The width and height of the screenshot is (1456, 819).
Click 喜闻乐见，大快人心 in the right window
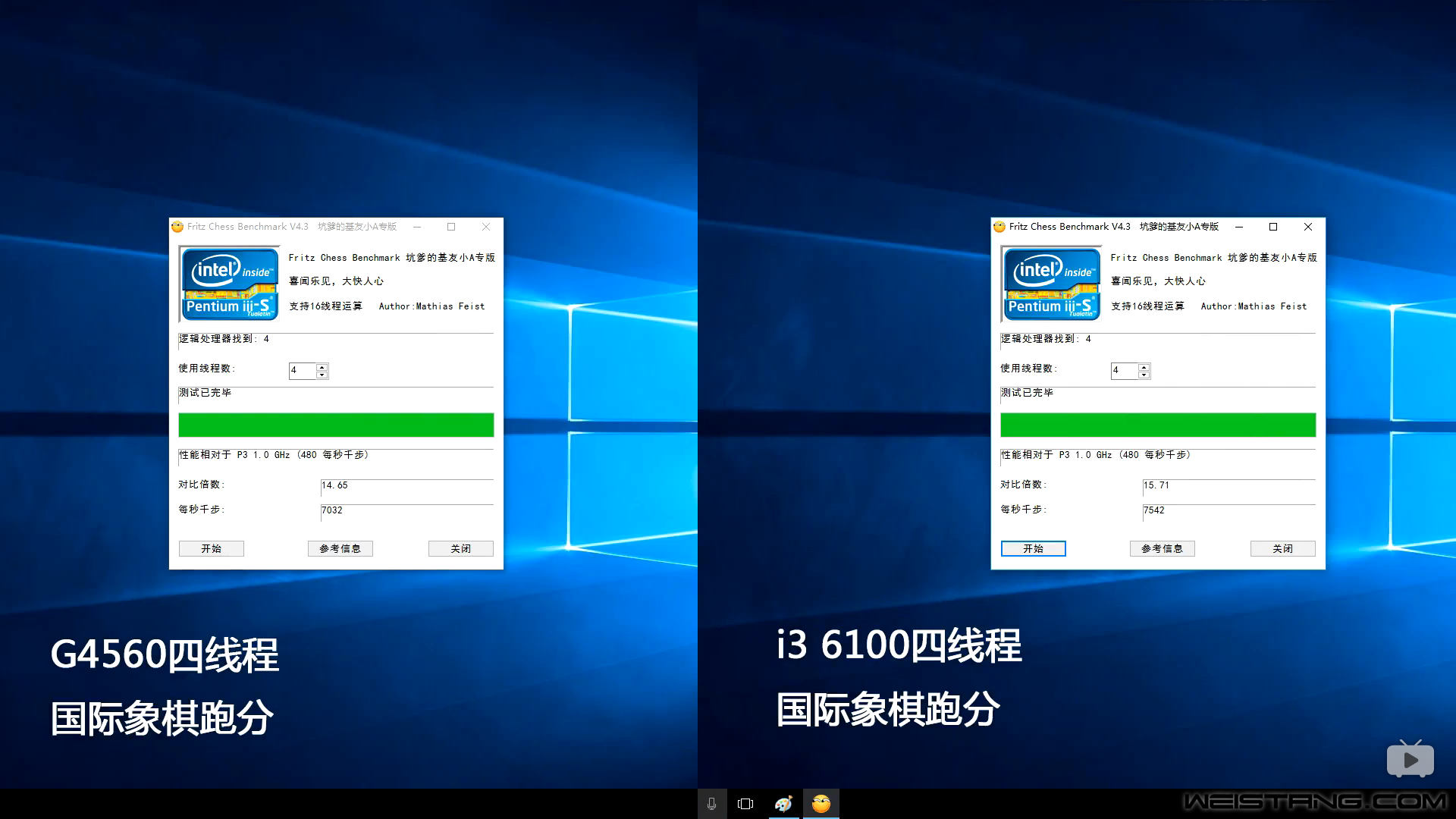click(1159, 281)
